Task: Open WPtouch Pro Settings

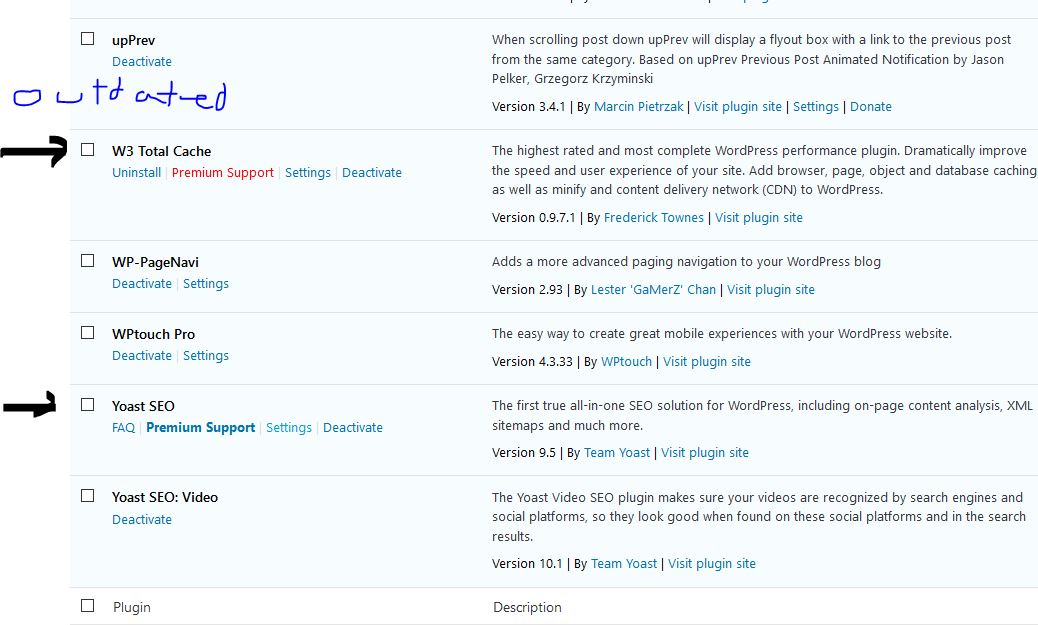Action: click(206, 356)
